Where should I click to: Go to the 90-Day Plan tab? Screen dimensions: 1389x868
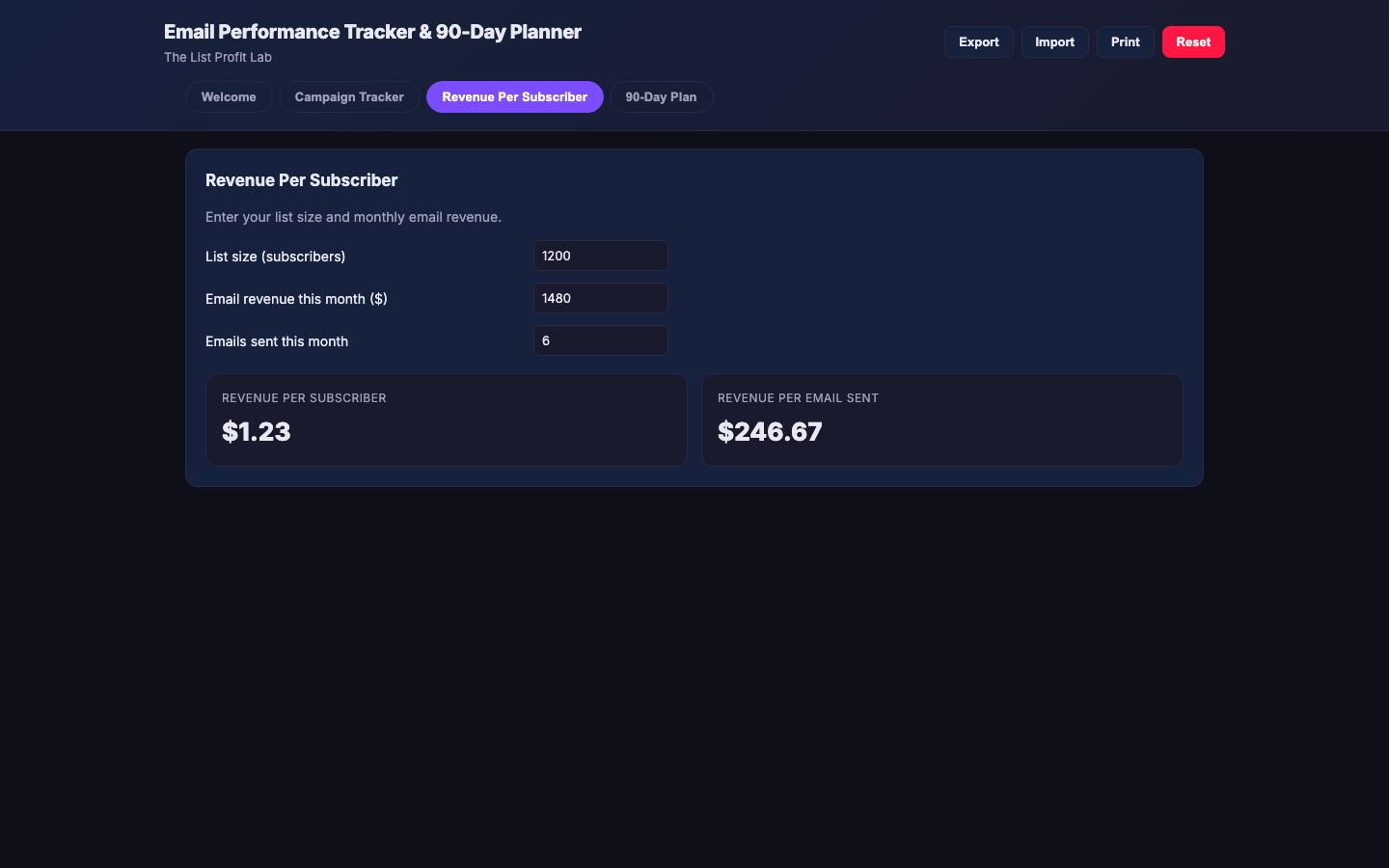pos(661,97)
